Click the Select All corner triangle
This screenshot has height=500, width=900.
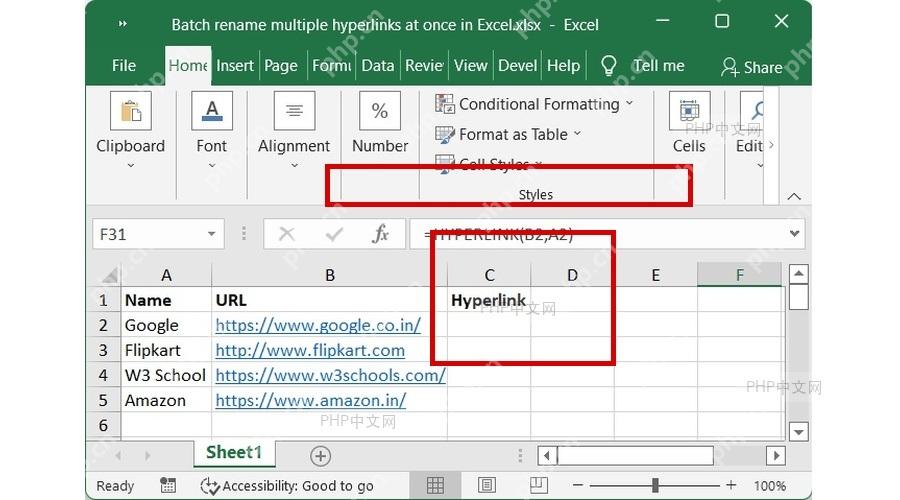110,276
